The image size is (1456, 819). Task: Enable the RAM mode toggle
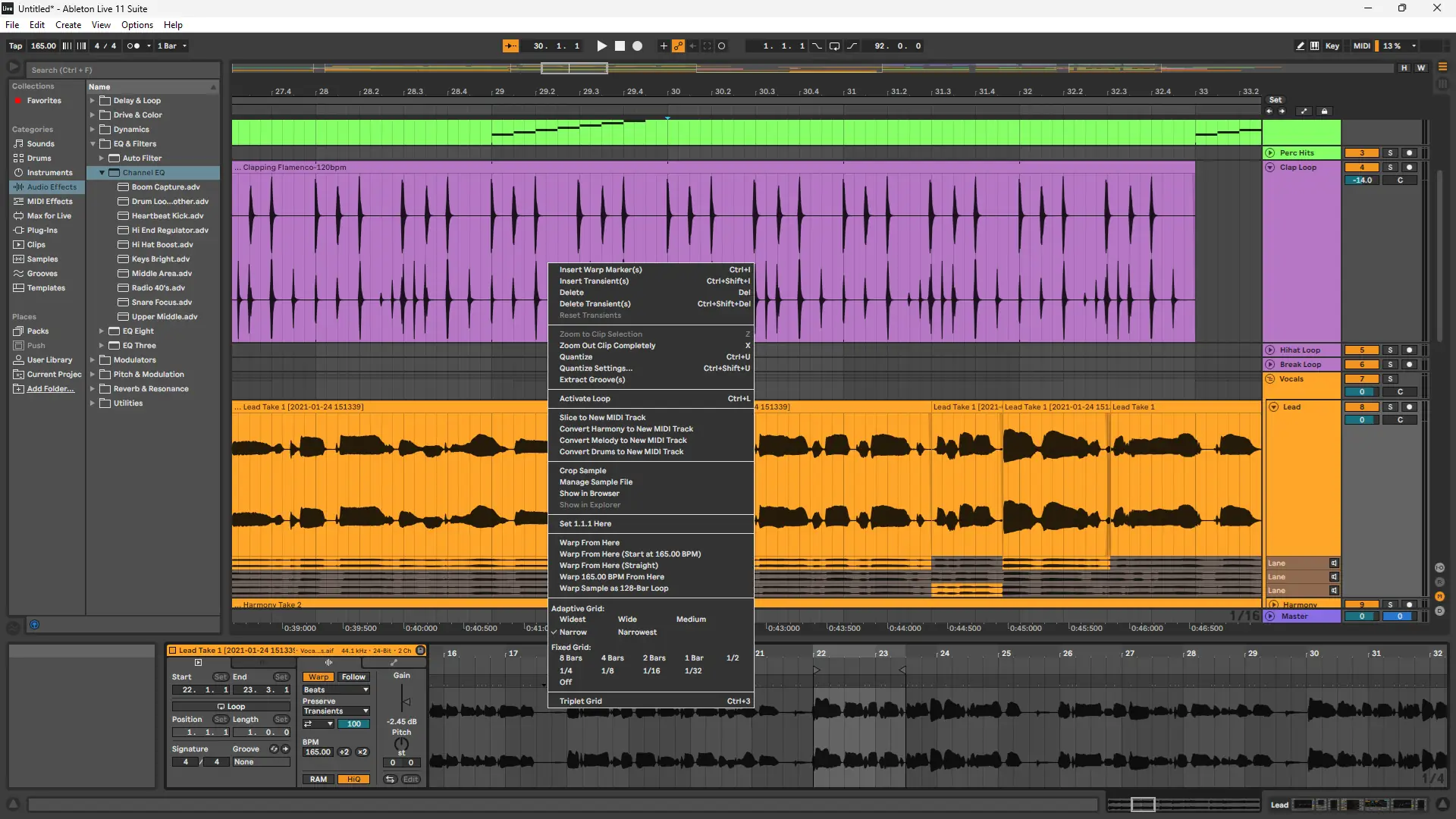318,779
